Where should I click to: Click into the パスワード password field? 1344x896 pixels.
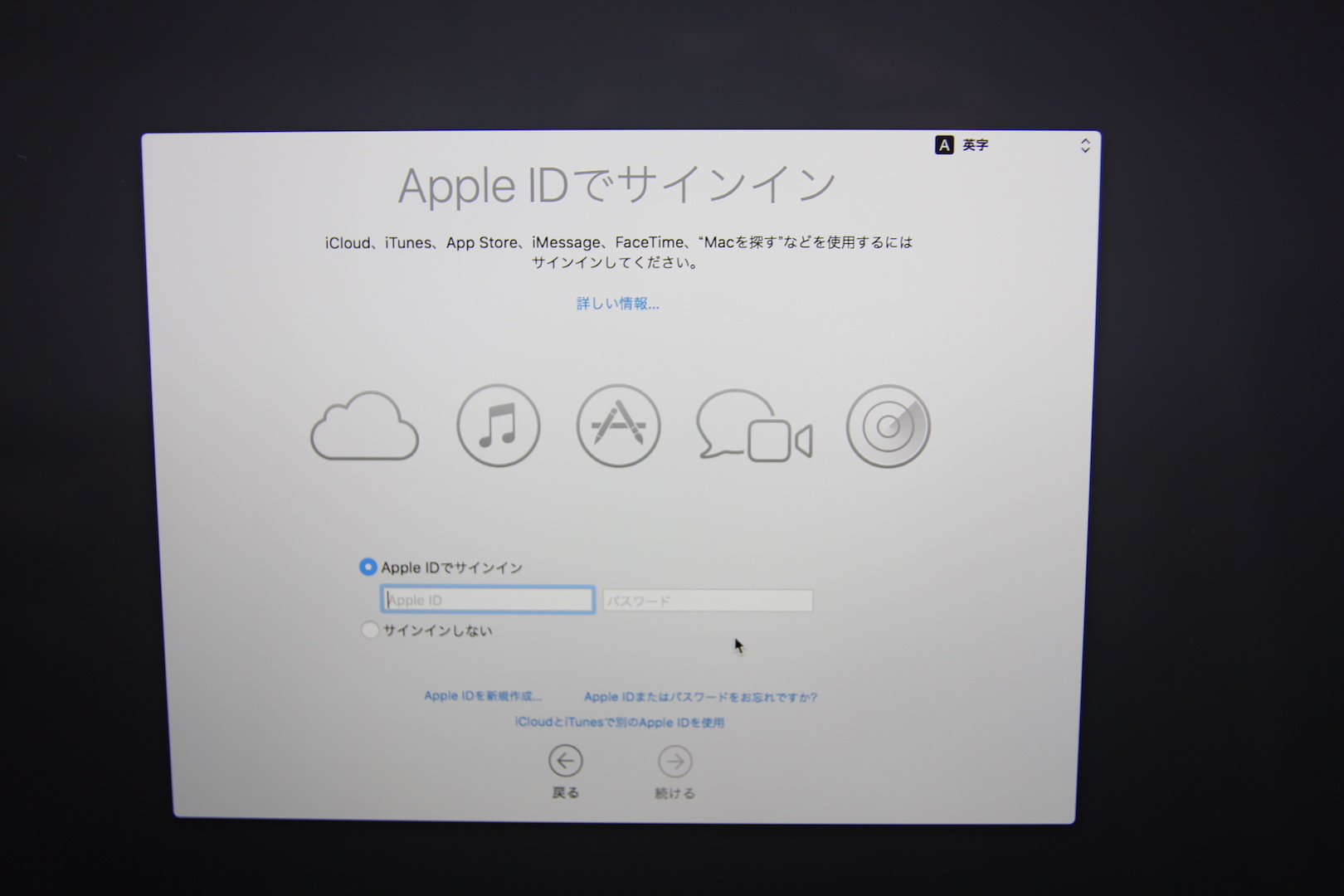click(707, 601)
